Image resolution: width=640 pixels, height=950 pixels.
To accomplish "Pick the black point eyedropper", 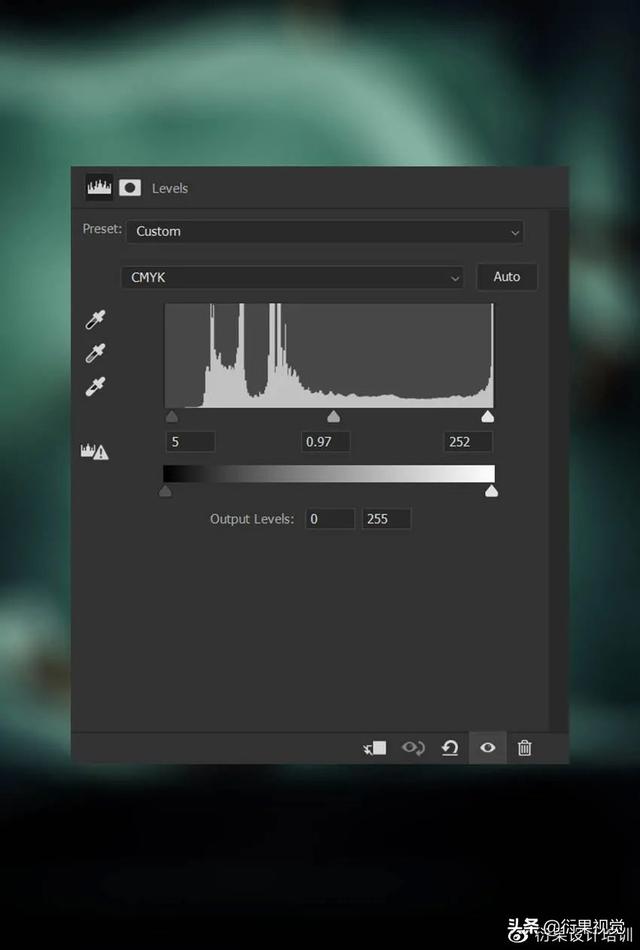I will 95,320.
